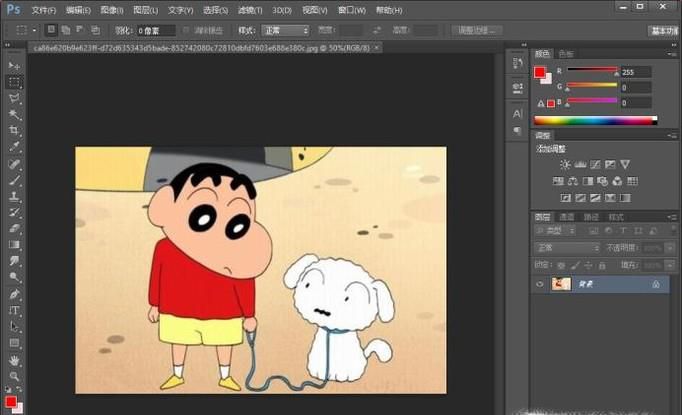The height and width of the screenshot is (415, 682).
Task: Open the 滤镜(T) menu
Action: pyautogui.click(x=250, y=10)
